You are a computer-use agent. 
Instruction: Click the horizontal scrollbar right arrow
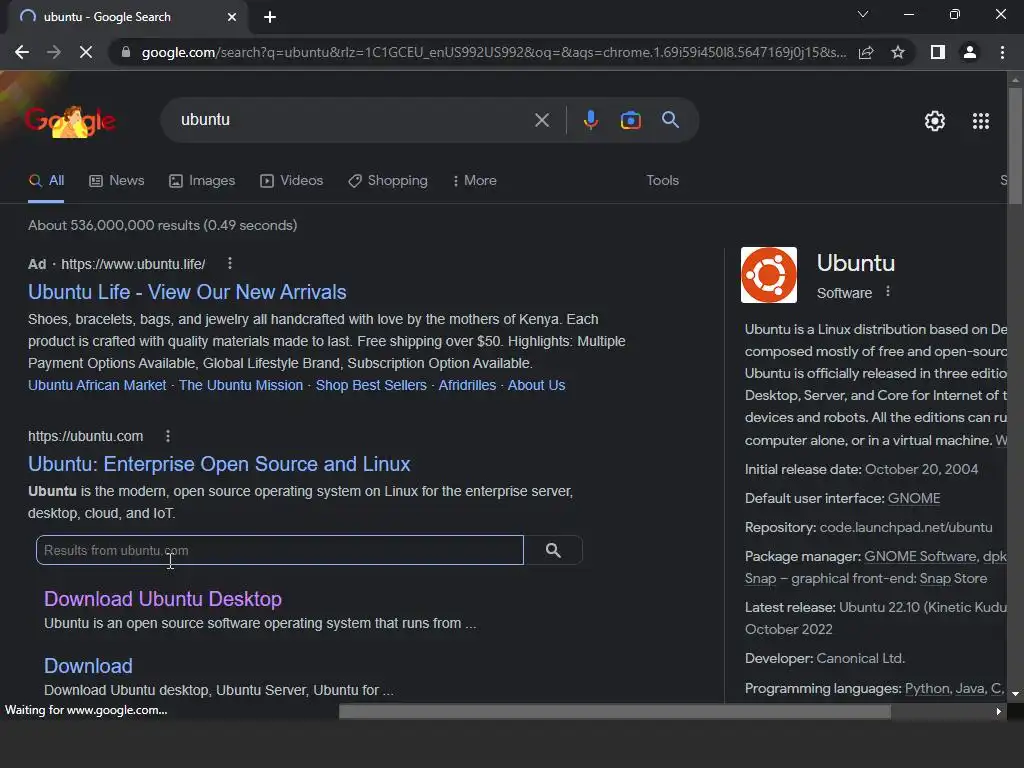tap(999, 711)
